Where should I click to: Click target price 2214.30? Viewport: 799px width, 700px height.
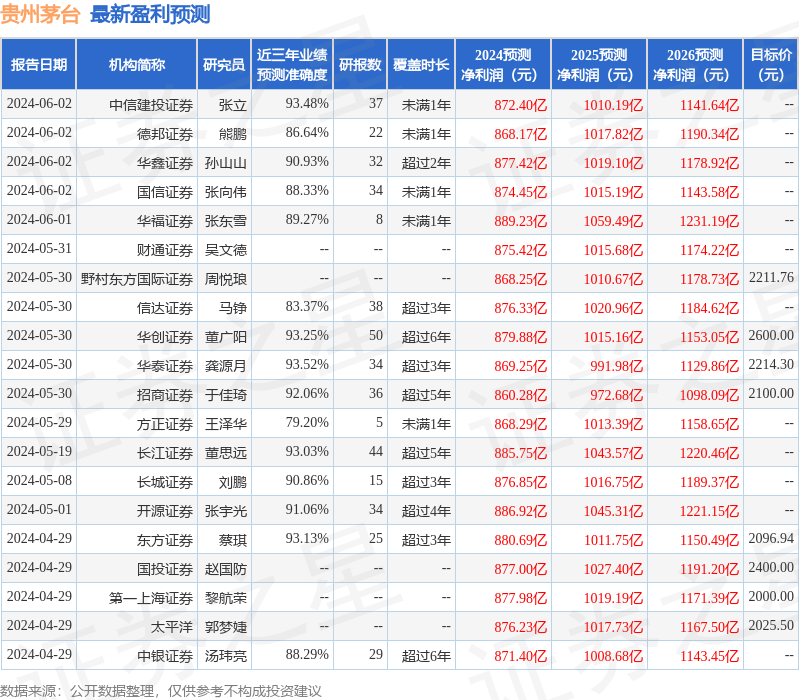tap(771, 364)
